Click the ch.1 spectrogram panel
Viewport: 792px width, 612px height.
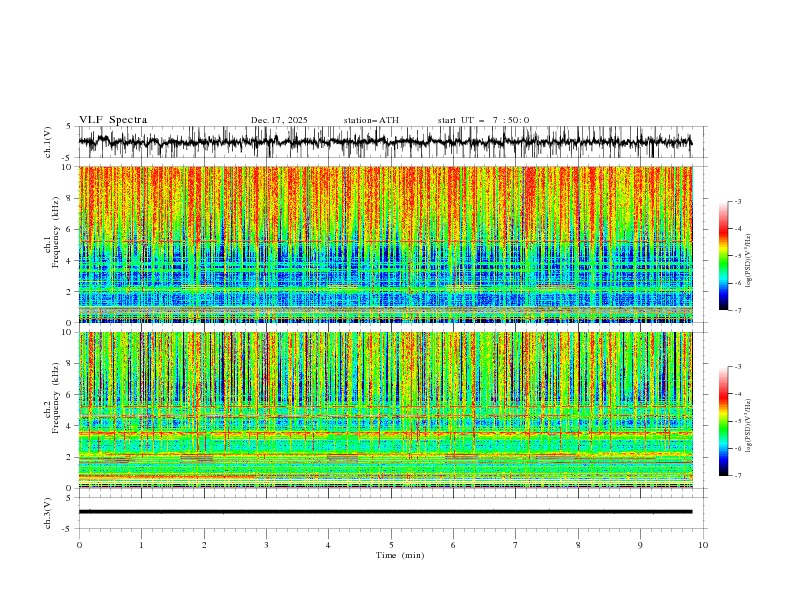[x=385, y=244]
